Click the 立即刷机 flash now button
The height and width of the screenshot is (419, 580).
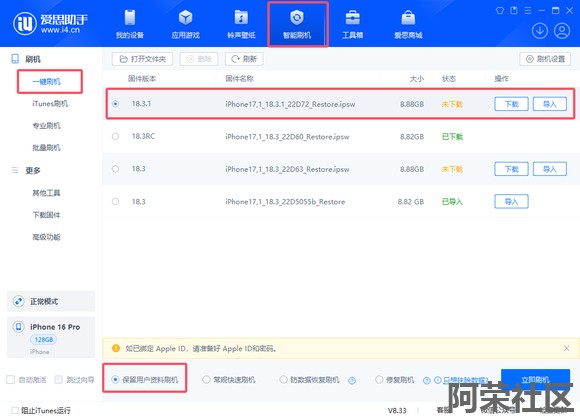coord(535,379)
